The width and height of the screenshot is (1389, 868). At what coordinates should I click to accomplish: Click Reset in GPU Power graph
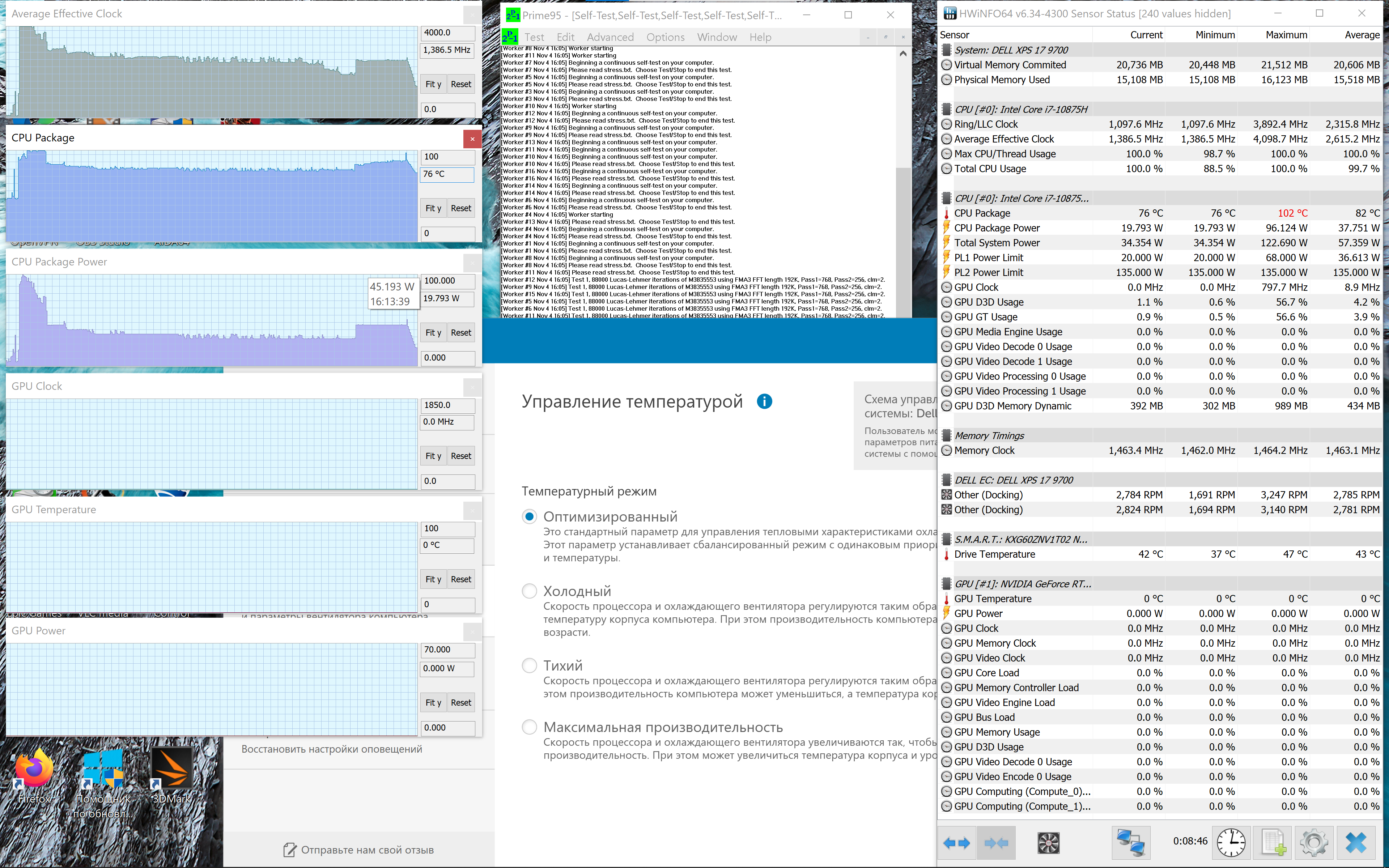point(461,703)
